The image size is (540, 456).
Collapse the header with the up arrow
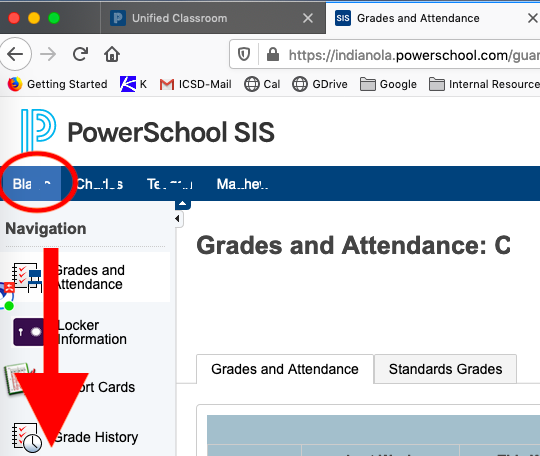[x=183, y=204]
